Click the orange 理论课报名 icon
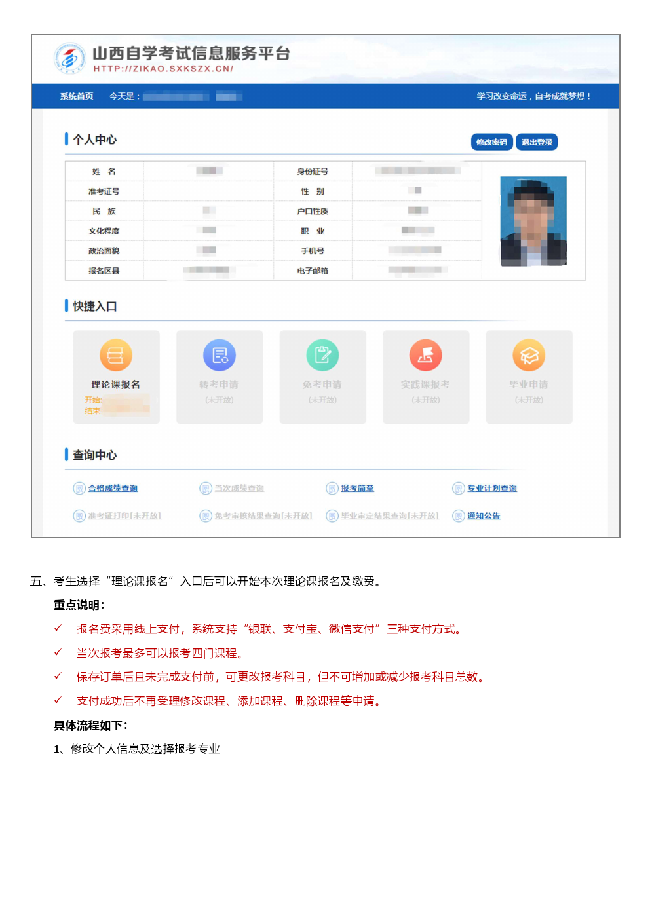 pos(116,355)
